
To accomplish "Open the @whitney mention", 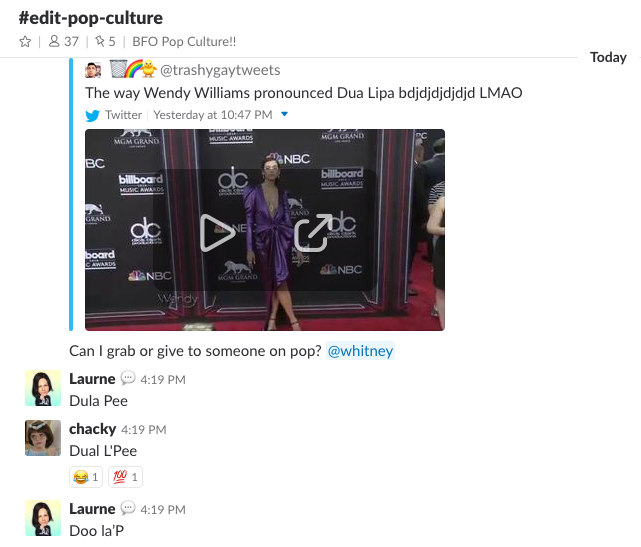I will pyautogui.click(x=360, y=351).
